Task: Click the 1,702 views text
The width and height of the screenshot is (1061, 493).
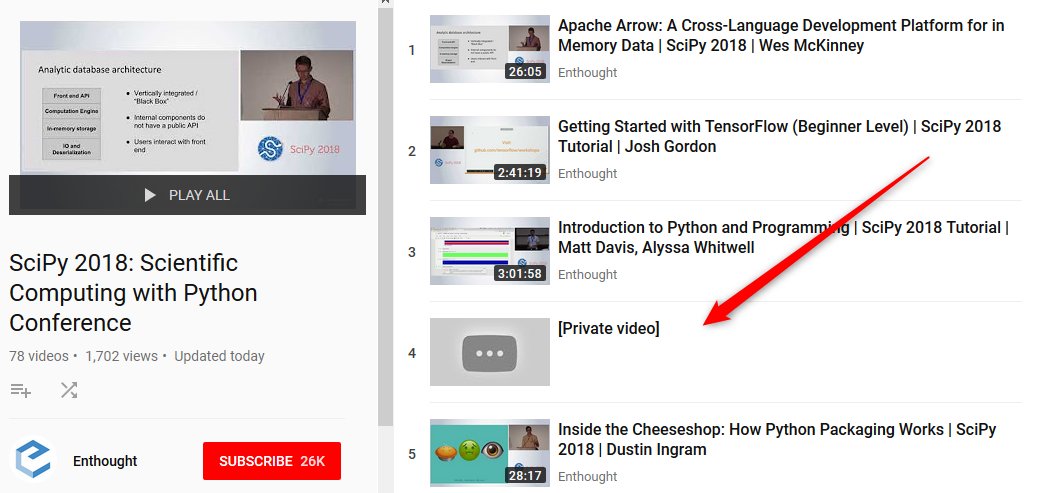Action: tap(121, 356)
